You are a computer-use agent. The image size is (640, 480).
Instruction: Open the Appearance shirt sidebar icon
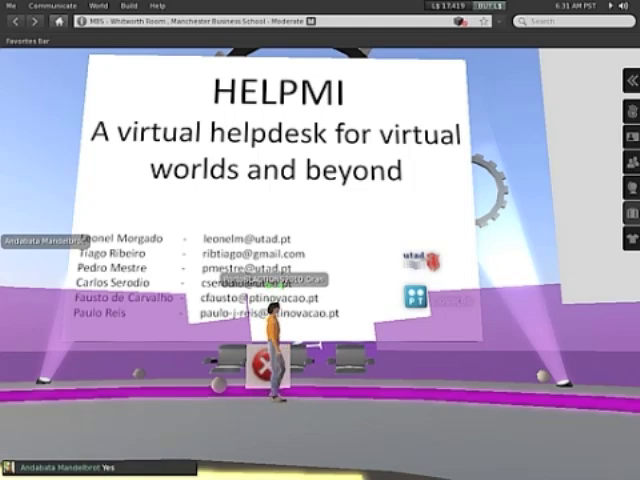(x=631, y=239)
